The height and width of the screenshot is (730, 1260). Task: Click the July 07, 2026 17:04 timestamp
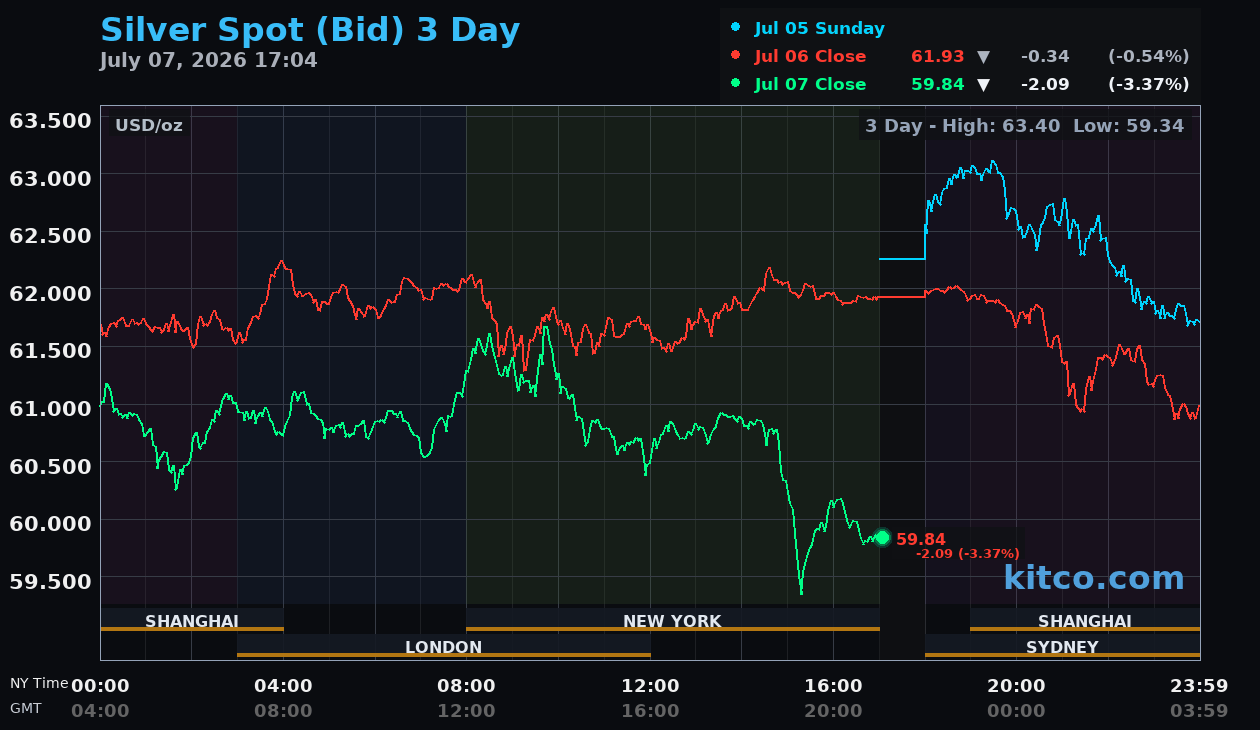click(x=208, y=61)
